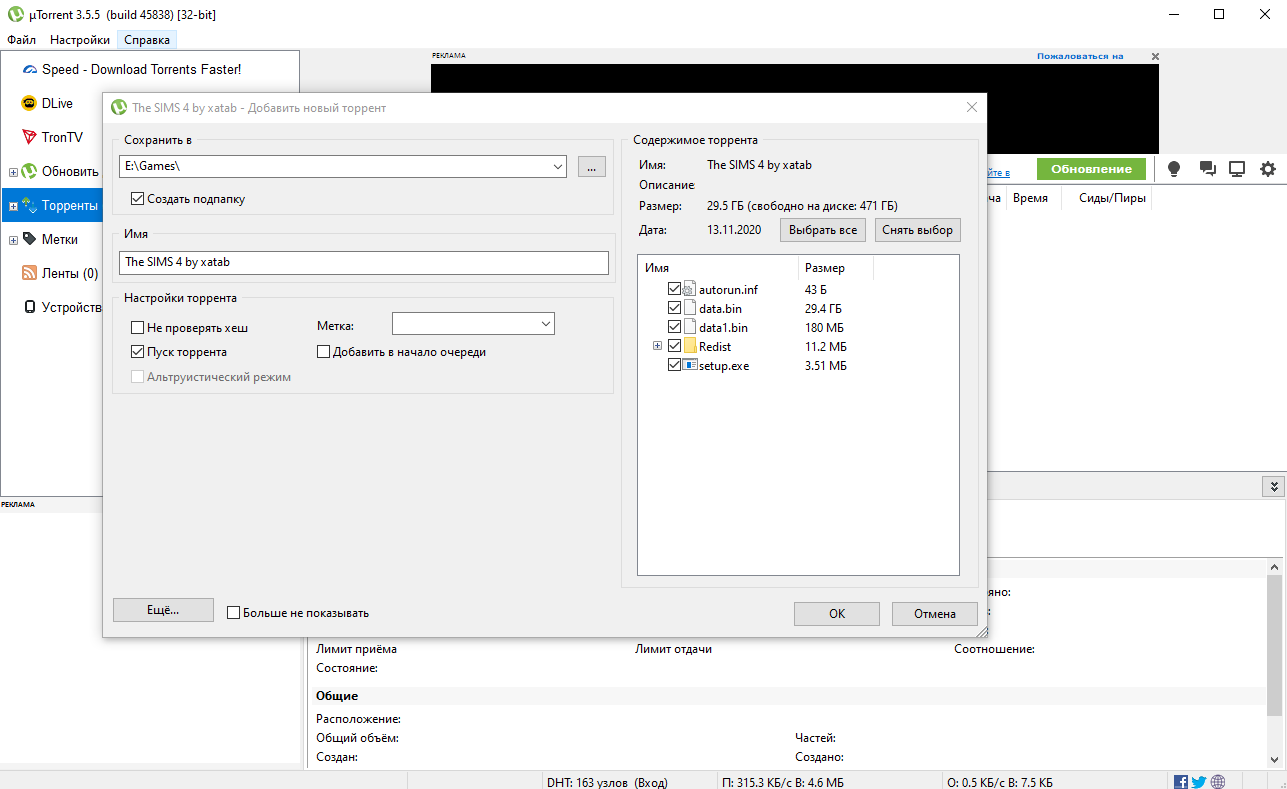Screen dimensions: 1287x789
Task: Toggle Создать подпапку checkbox
Action: point(138,199)
